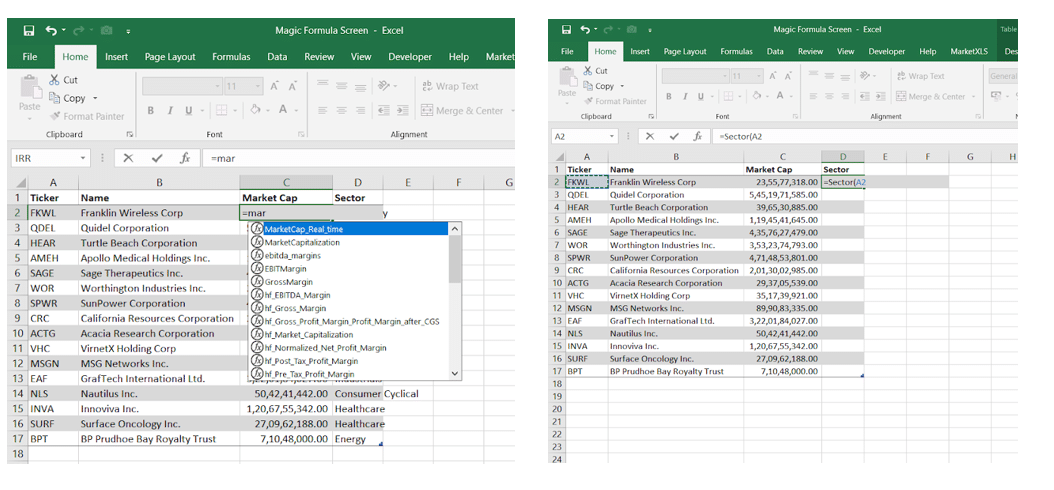The height and width of the screenshot is (490, 1054).
Task: Open File menu in left Excel window
Action: (x=30, y=57)
